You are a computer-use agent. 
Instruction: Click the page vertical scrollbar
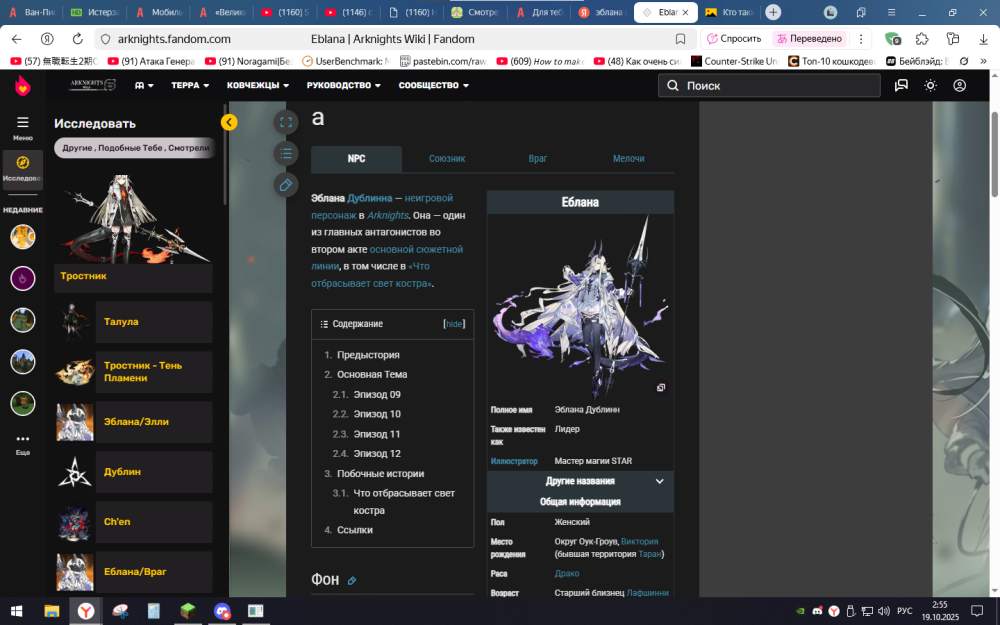994,154
